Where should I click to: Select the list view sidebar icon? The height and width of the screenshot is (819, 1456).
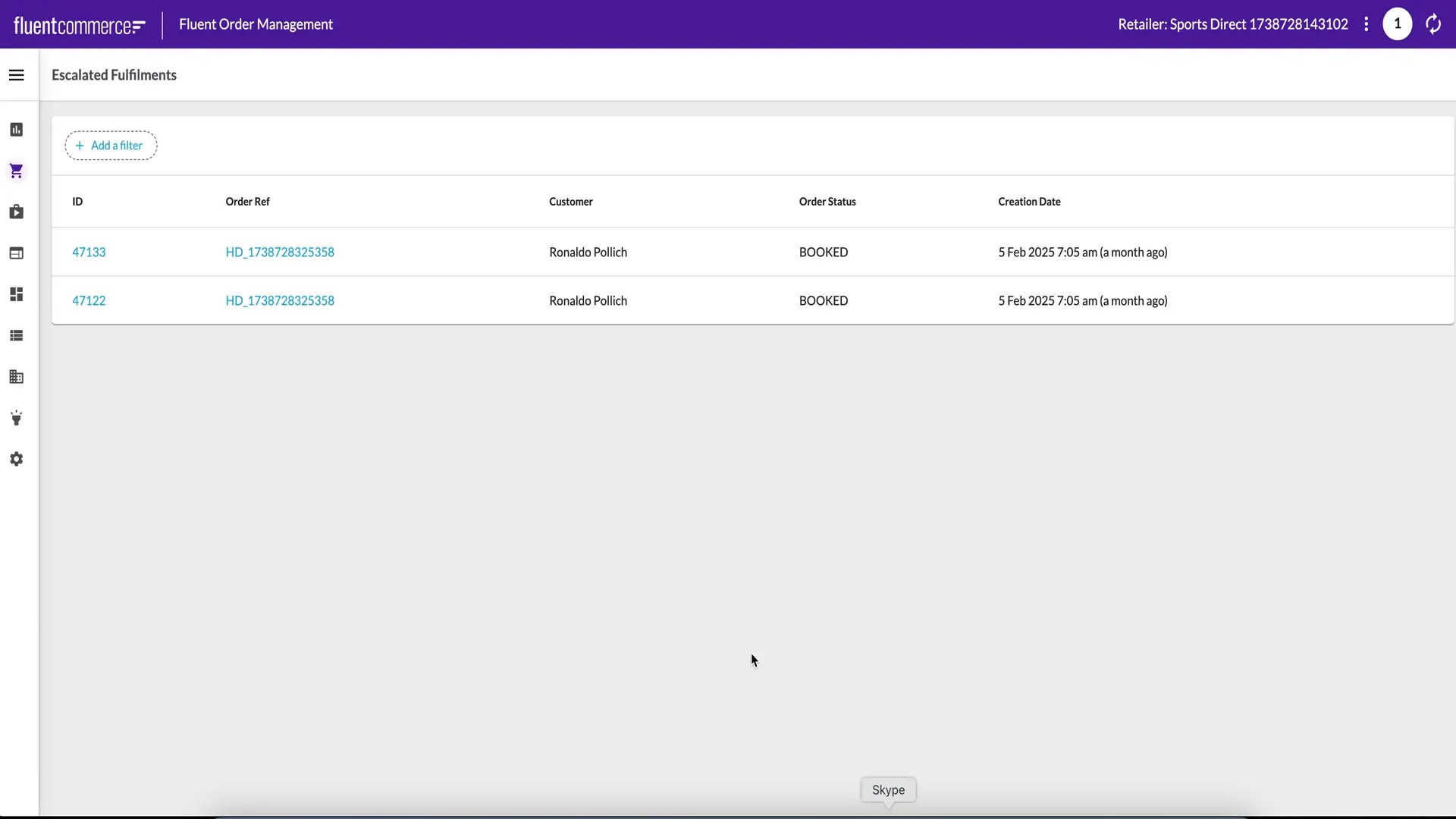(x=17, y=336)
